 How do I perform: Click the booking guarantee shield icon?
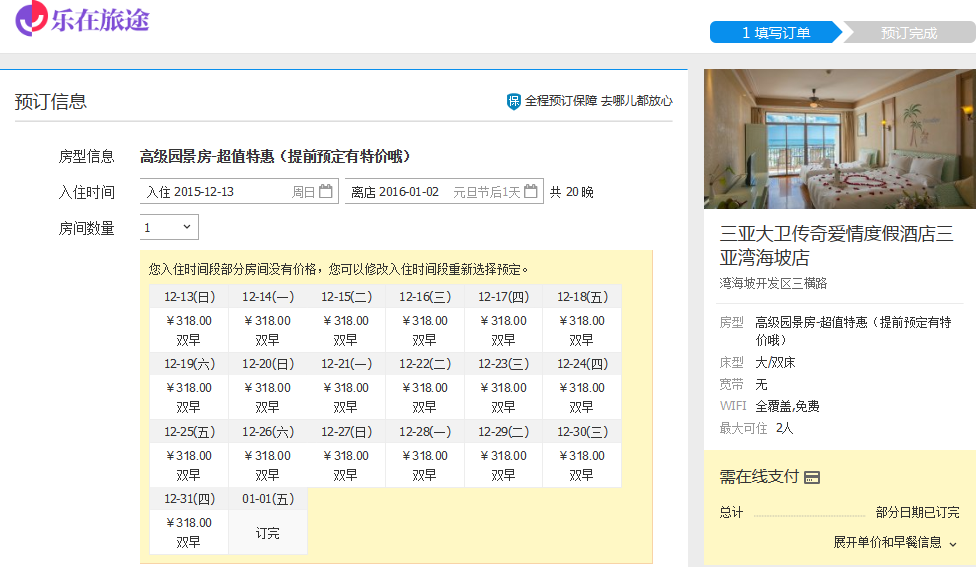tap(514, 101)
